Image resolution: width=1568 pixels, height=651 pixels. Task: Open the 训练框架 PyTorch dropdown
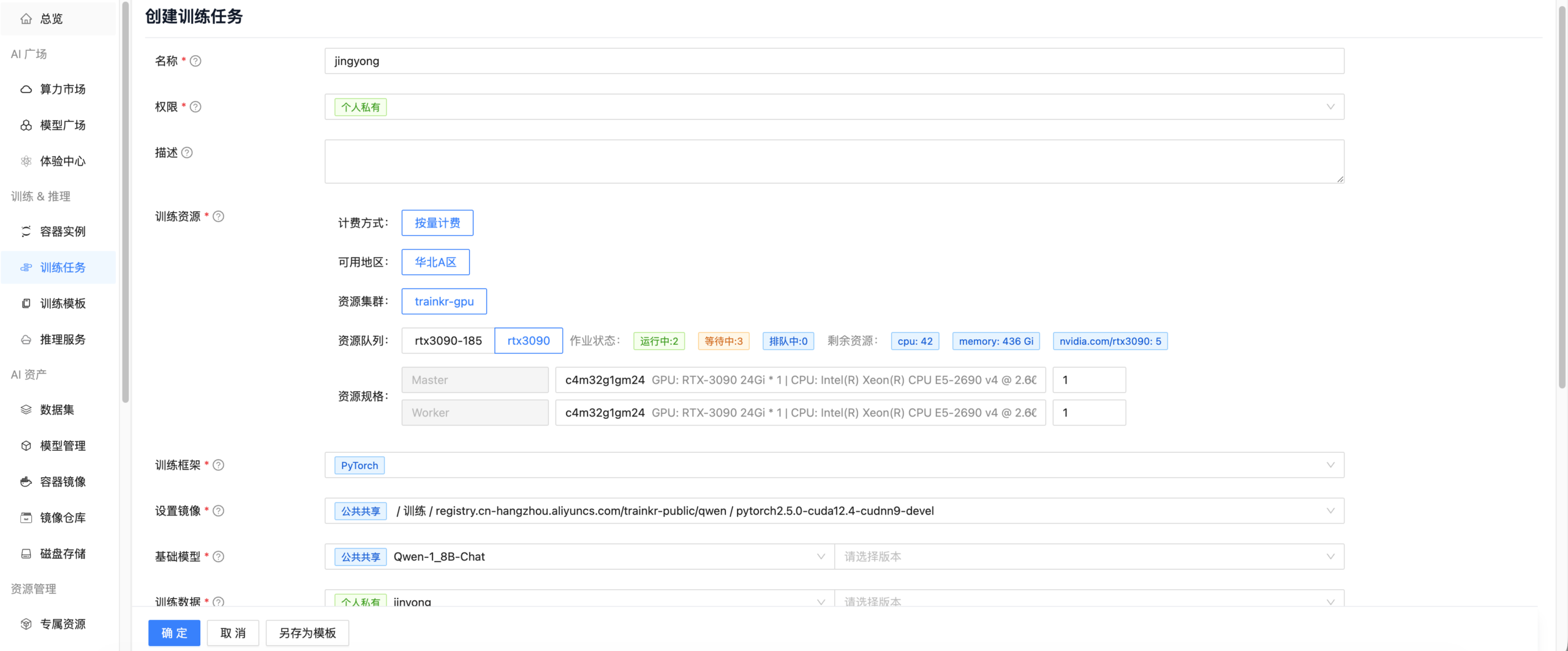pyautogui.click(x=834, y=465)
